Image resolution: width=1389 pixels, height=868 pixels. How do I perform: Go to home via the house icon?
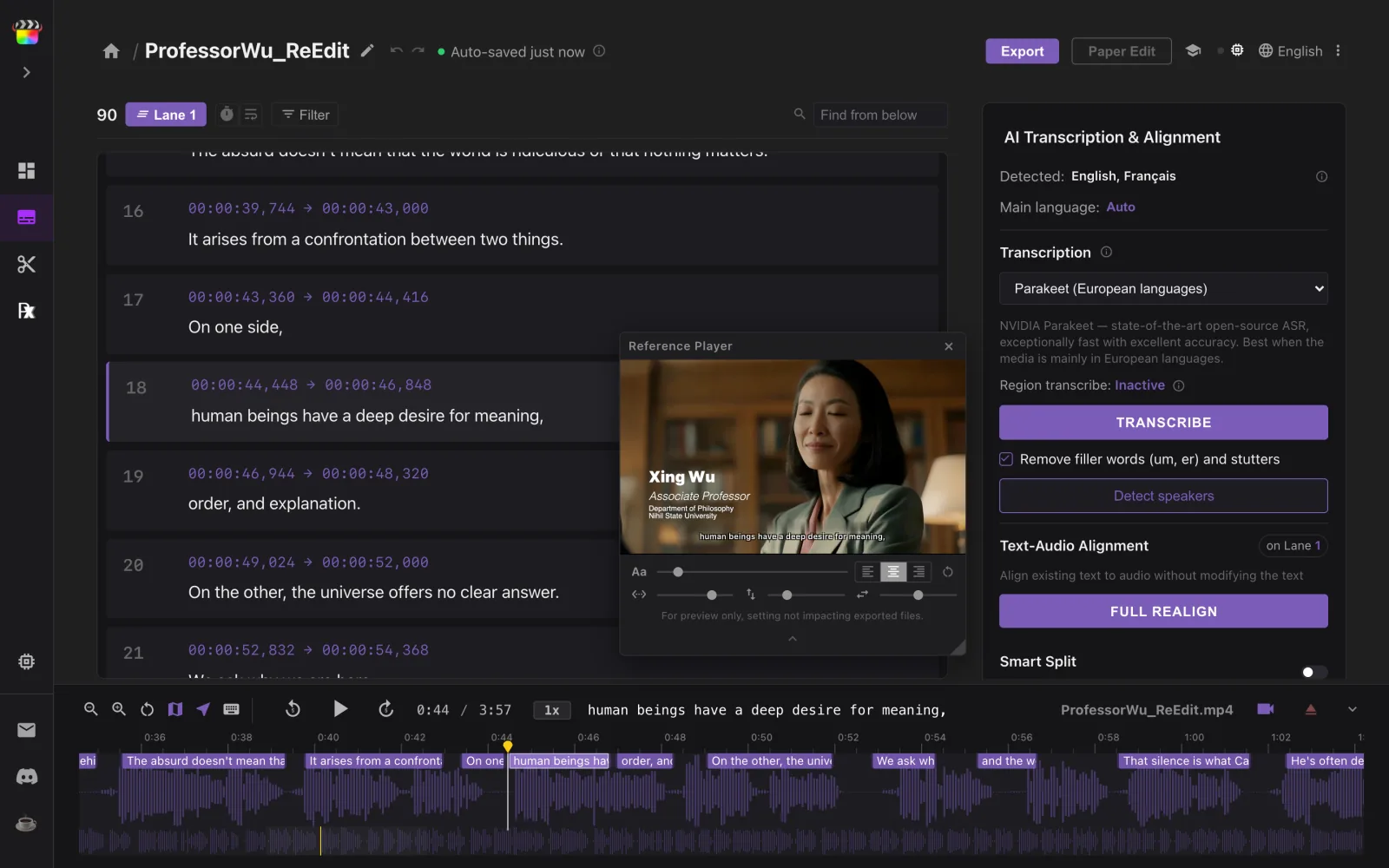[x=111, y=51]
